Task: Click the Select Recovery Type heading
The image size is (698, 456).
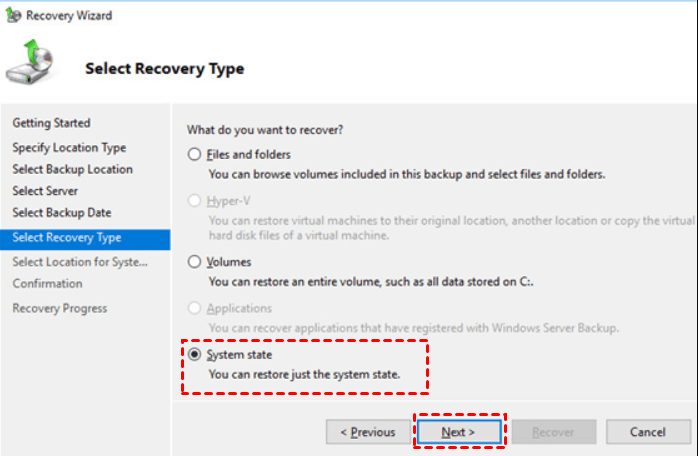Action: click(x=164, y=69)
